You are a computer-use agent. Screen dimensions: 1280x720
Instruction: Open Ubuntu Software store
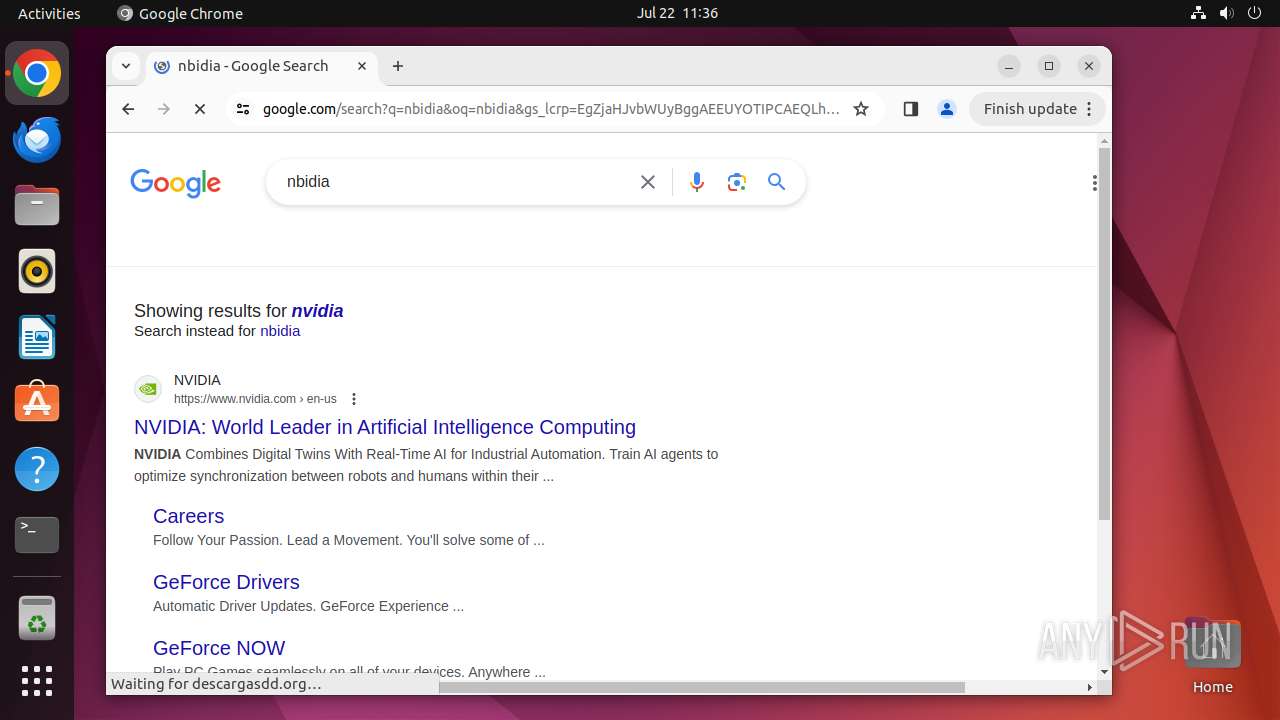[37, 403]
